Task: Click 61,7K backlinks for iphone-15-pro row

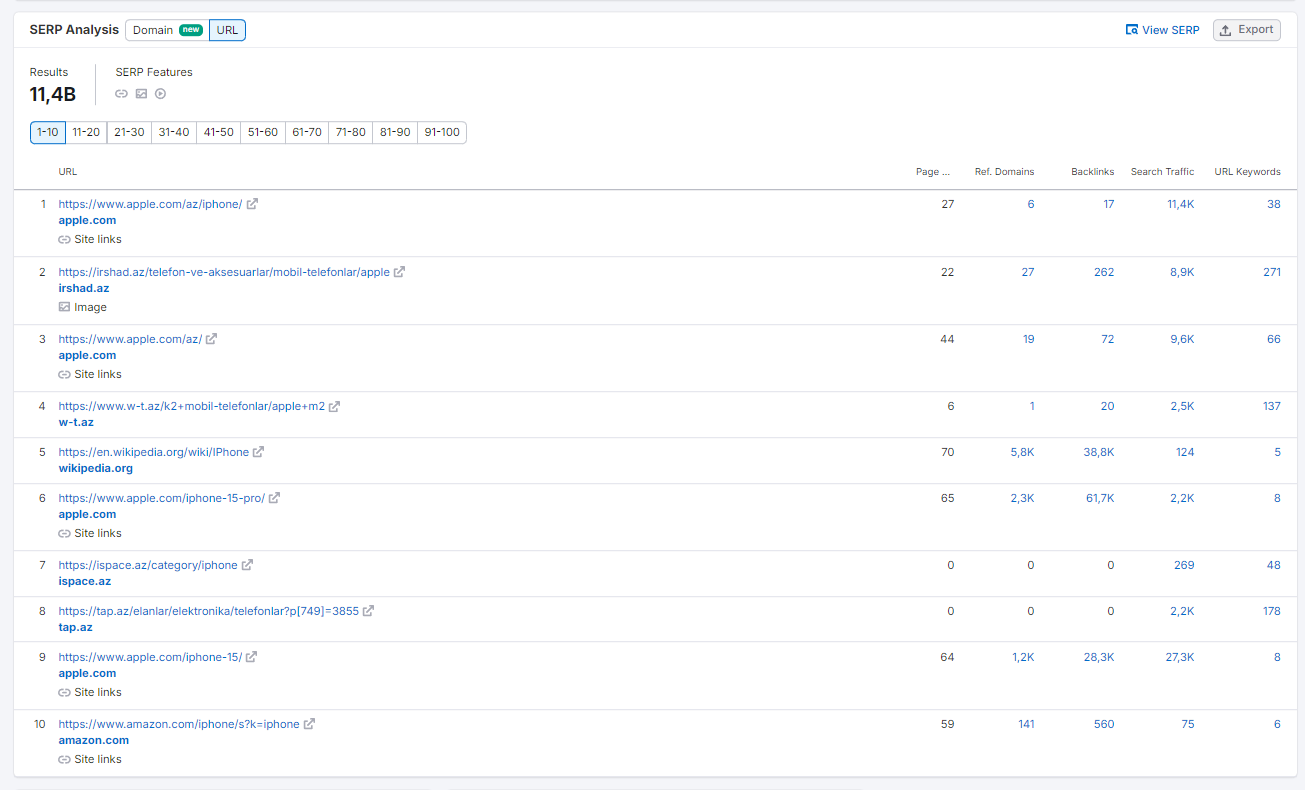Action: pos(1099,498)
